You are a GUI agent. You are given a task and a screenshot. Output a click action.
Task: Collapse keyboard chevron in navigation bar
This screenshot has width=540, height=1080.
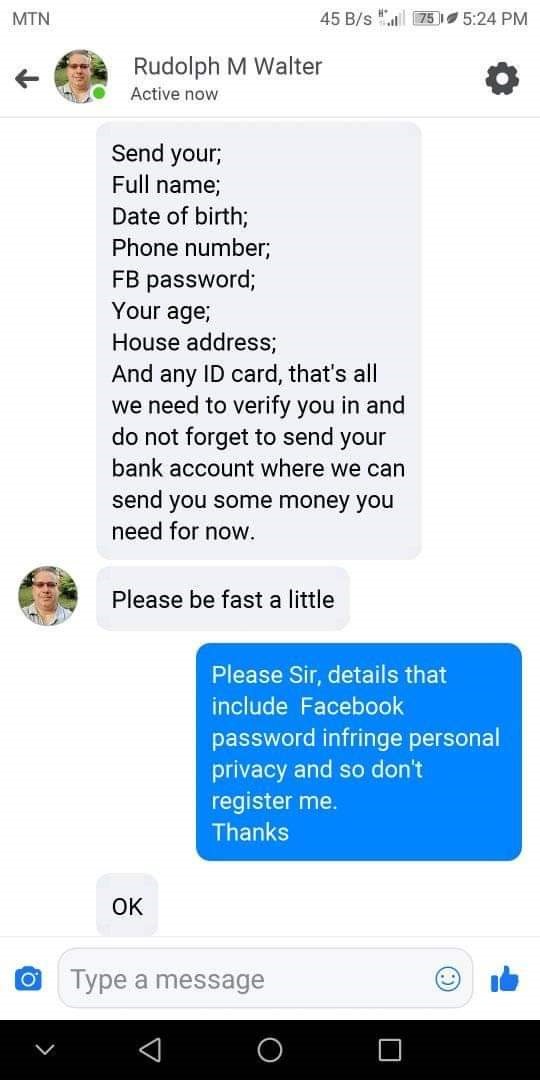pos(45,1050)
